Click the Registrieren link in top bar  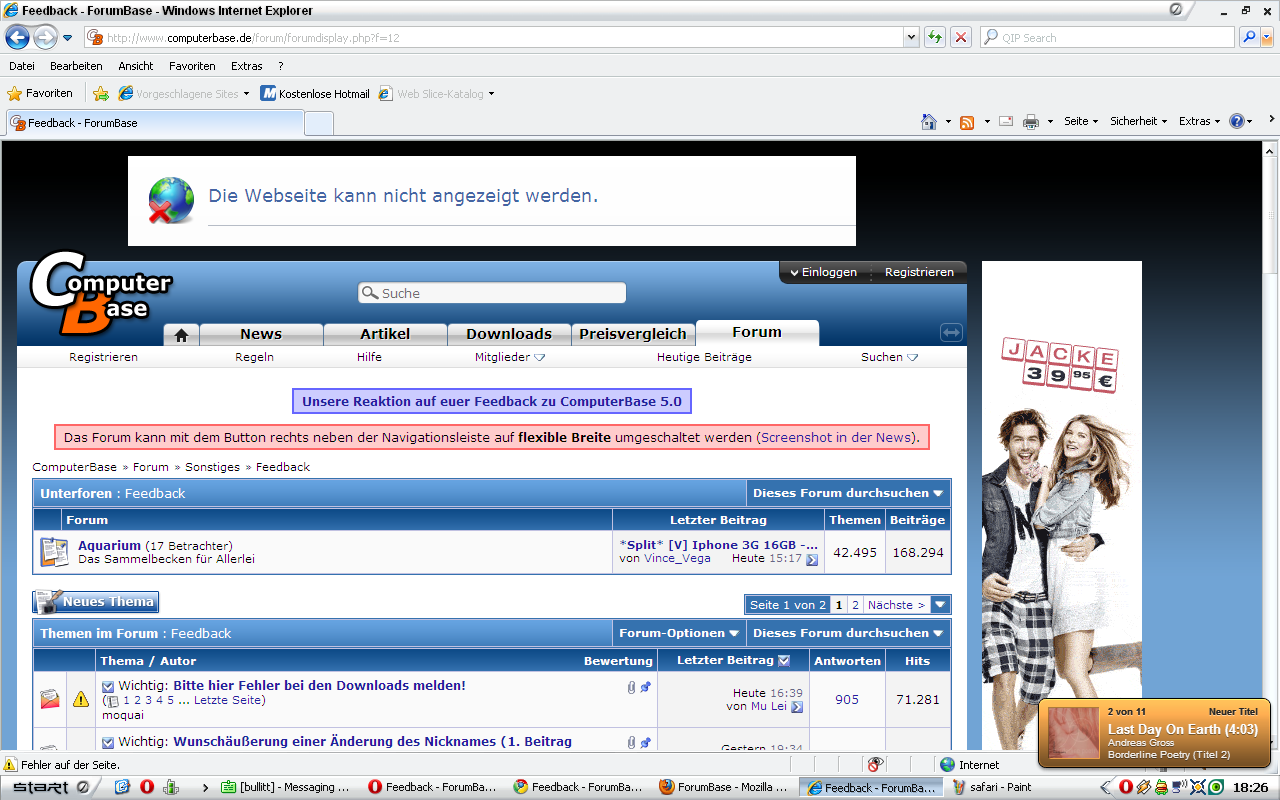tap(919, 272)
